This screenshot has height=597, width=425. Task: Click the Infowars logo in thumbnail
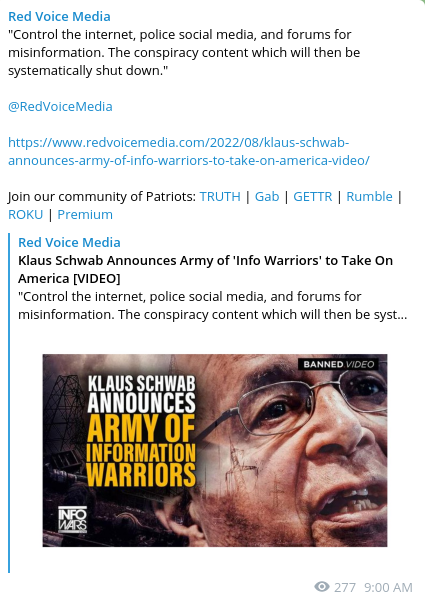(x=72, y=520)
